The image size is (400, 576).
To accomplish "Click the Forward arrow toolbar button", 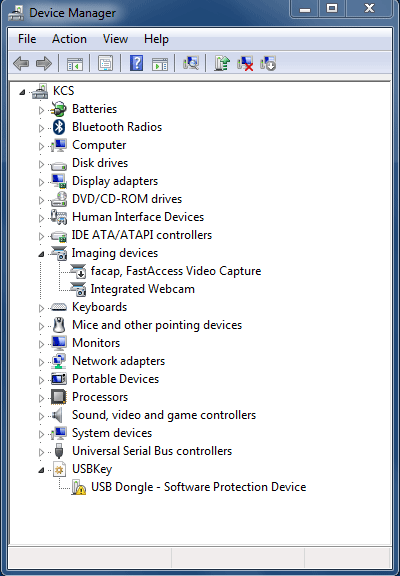I will [44, 64].
